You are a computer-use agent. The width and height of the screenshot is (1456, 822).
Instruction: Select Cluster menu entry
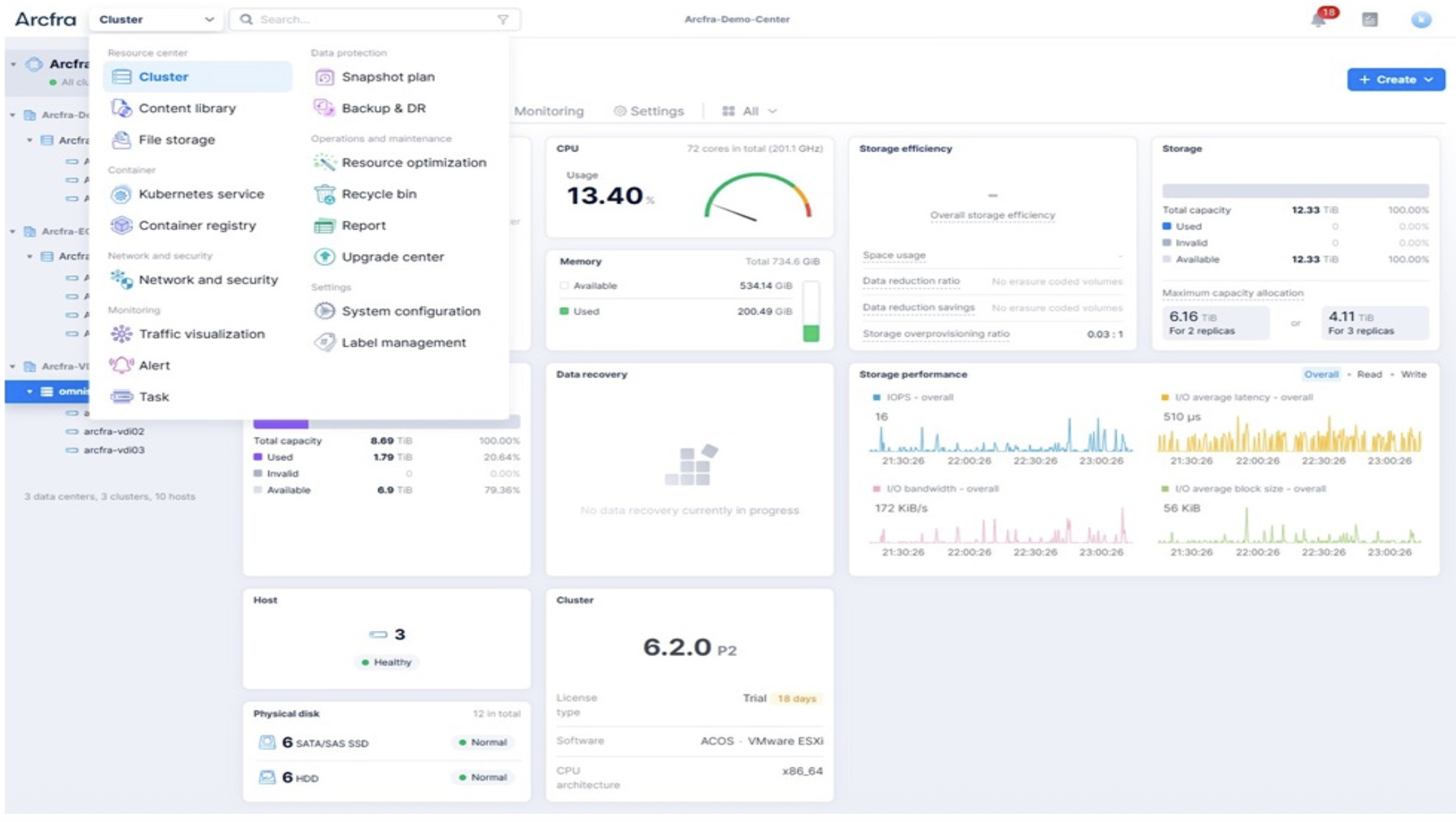pyautogui.click(x=197, y=77)
